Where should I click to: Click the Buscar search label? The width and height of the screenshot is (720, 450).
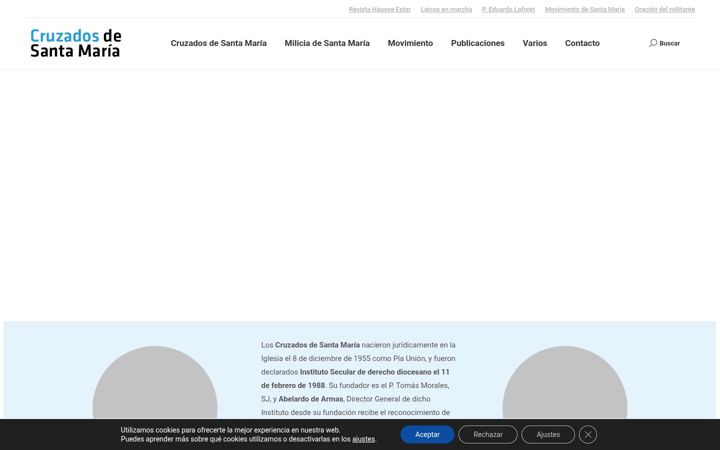[x=669, y=43]
